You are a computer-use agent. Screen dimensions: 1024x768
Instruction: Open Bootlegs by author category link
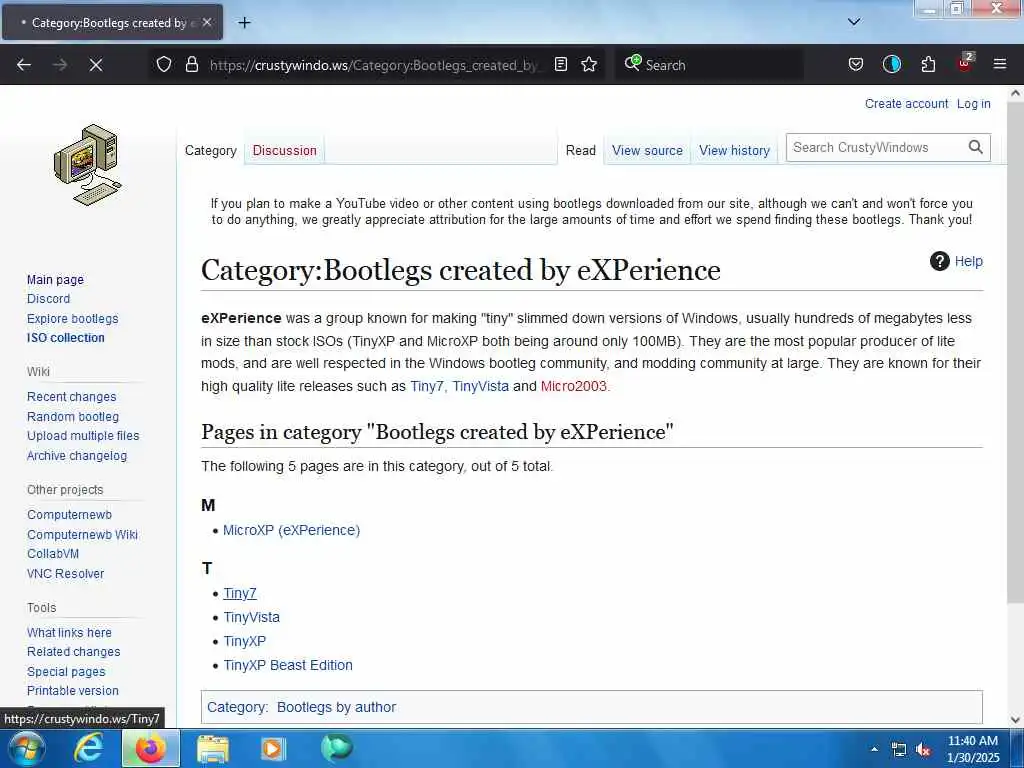click(x=336, y=707)
